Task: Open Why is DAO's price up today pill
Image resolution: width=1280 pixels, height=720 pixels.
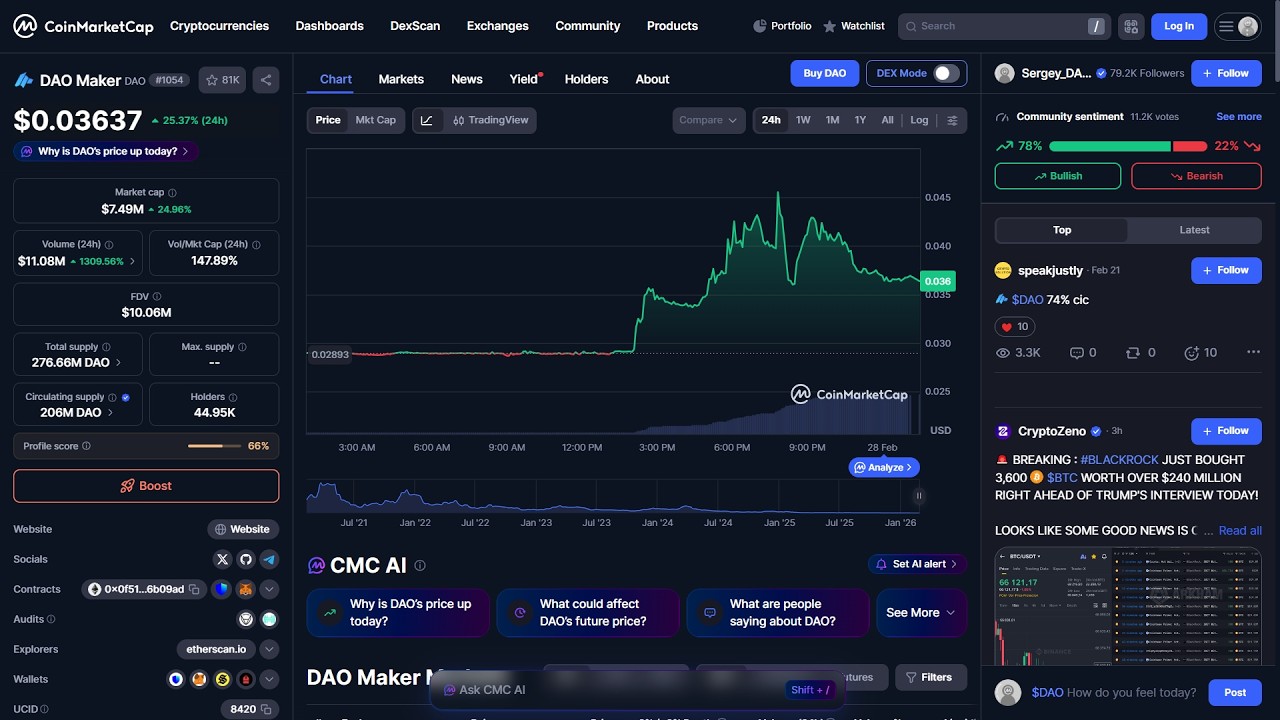Action: 106,151
